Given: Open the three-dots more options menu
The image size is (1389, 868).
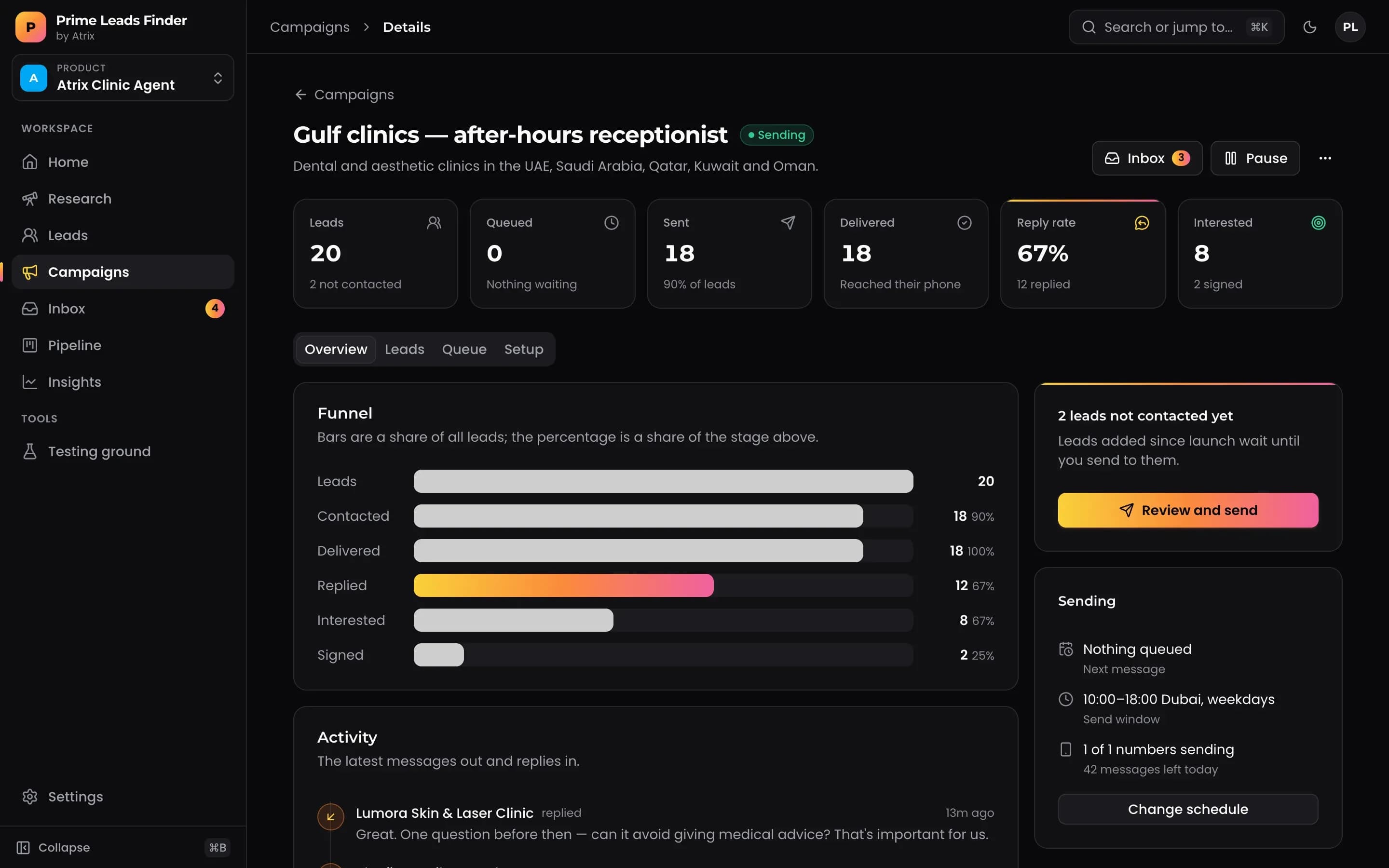Looking at the screenshot, I should pyautogui.click(x=1325, y=159).
